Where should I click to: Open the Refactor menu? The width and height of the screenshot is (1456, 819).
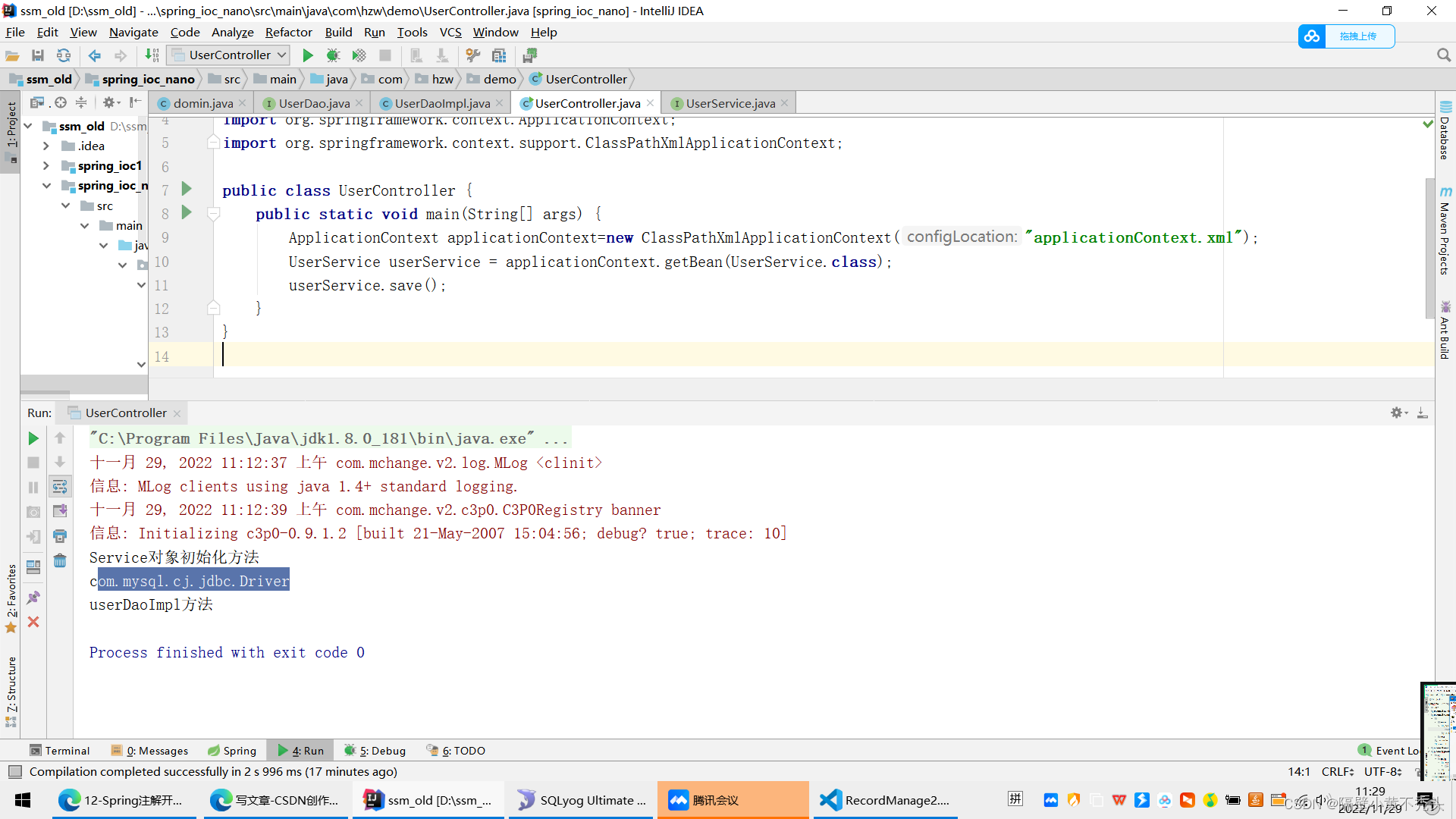coord(288,32)
